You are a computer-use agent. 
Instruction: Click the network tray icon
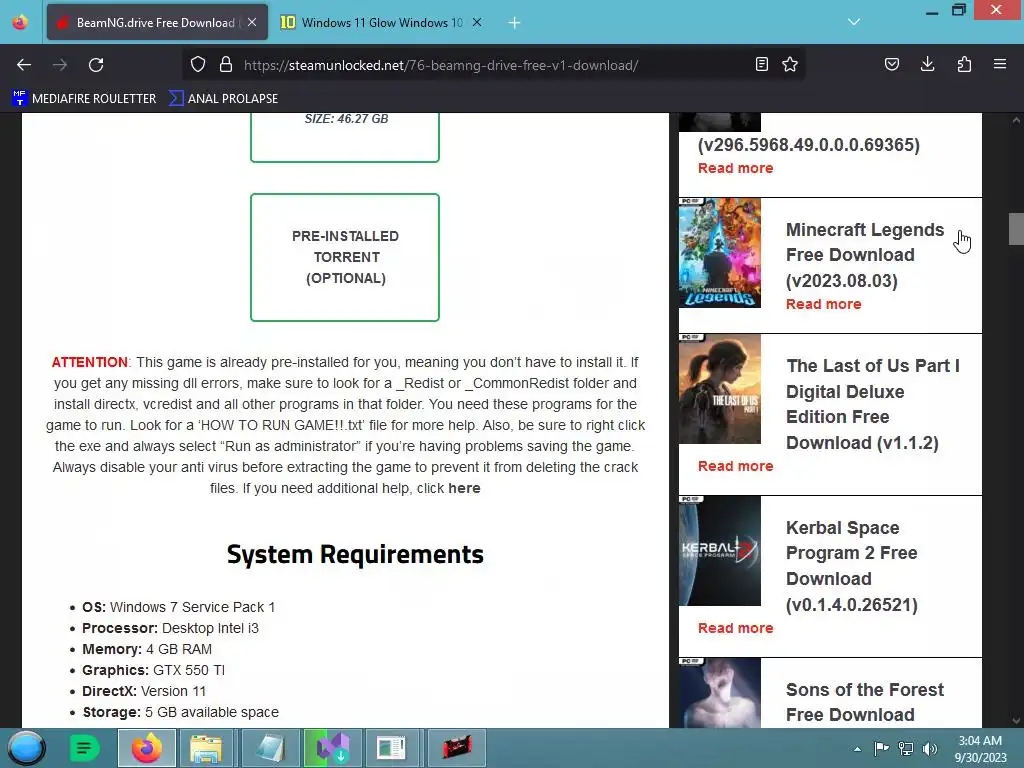coord(906,748)
